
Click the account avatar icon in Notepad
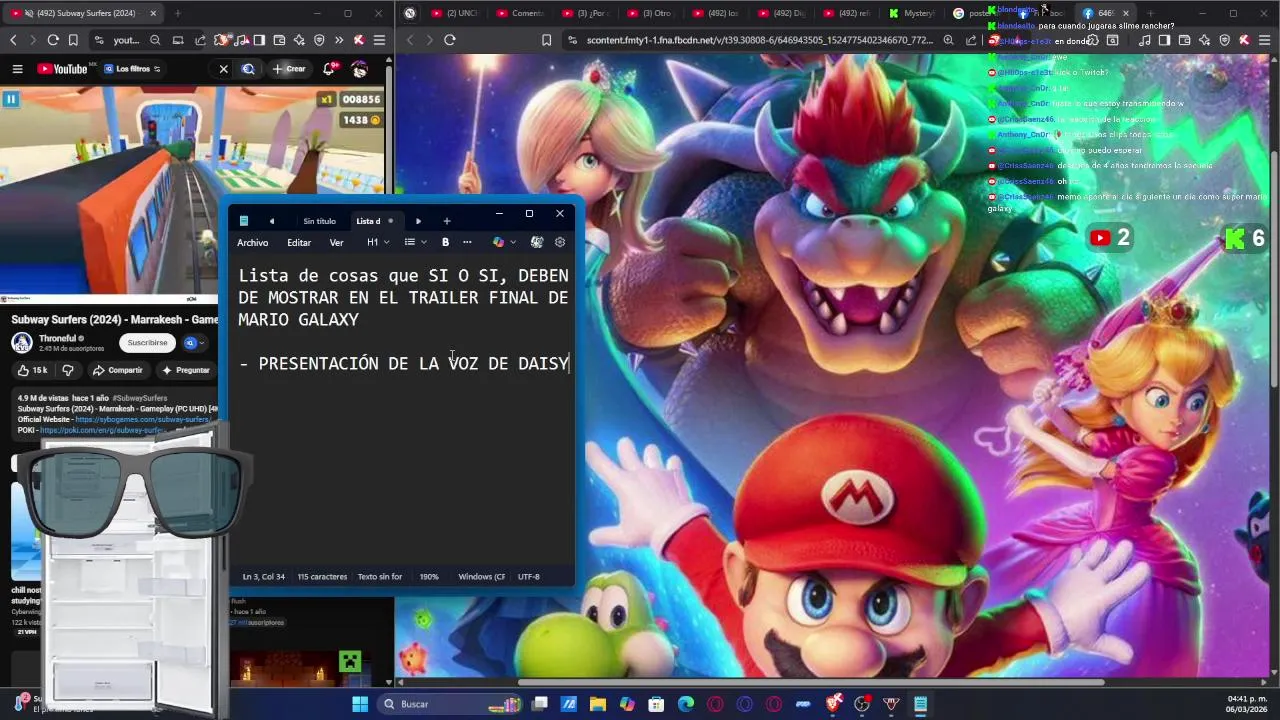coord(537,242)
